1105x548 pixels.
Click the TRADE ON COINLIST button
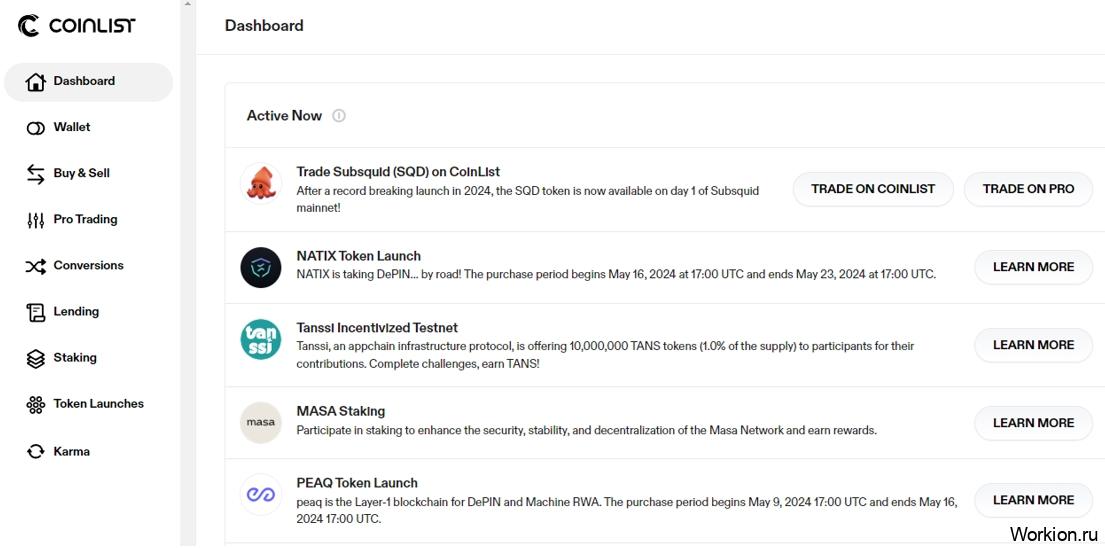(x=873, y=189)
